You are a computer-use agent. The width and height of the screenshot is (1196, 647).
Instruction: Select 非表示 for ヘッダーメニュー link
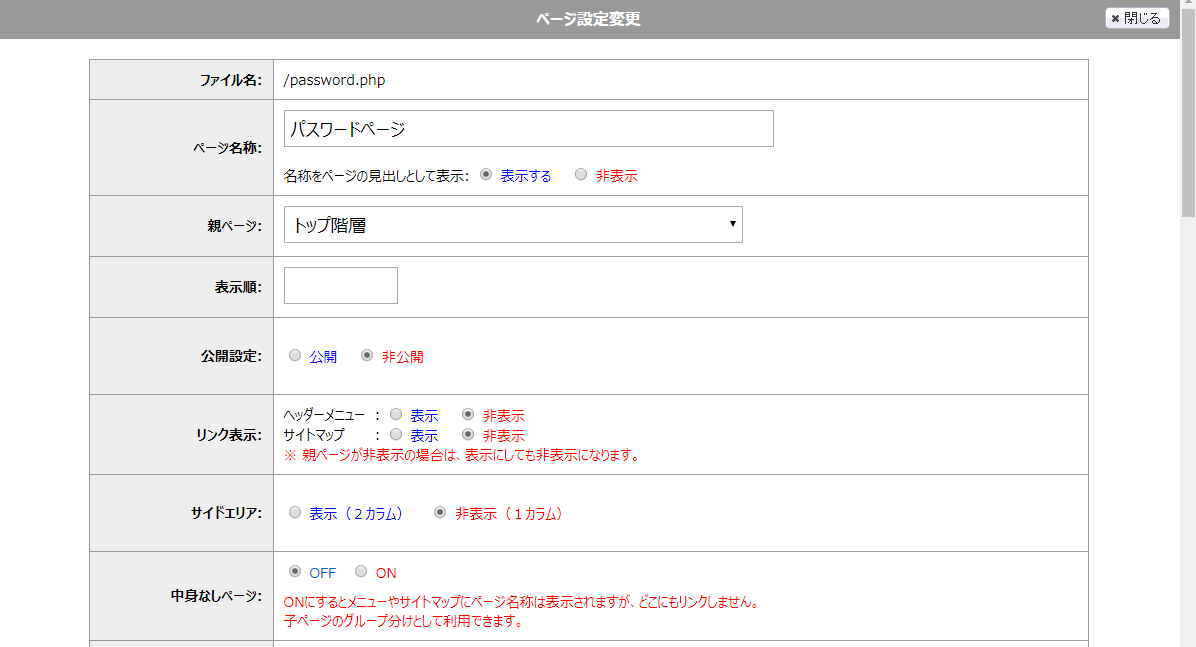[468, 414]
